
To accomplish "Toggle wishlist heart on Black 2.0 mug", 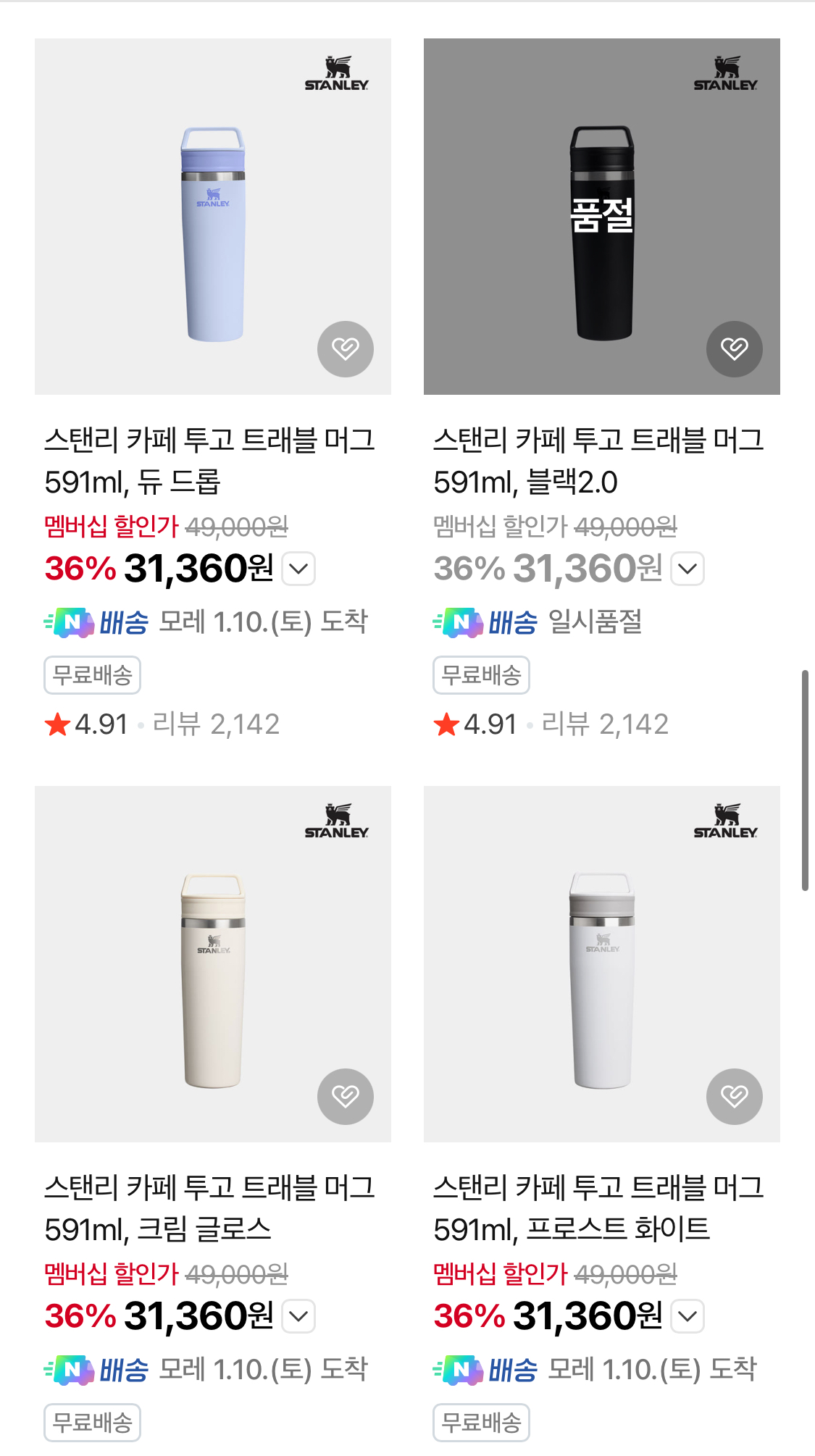I will [x=734, y=349].
